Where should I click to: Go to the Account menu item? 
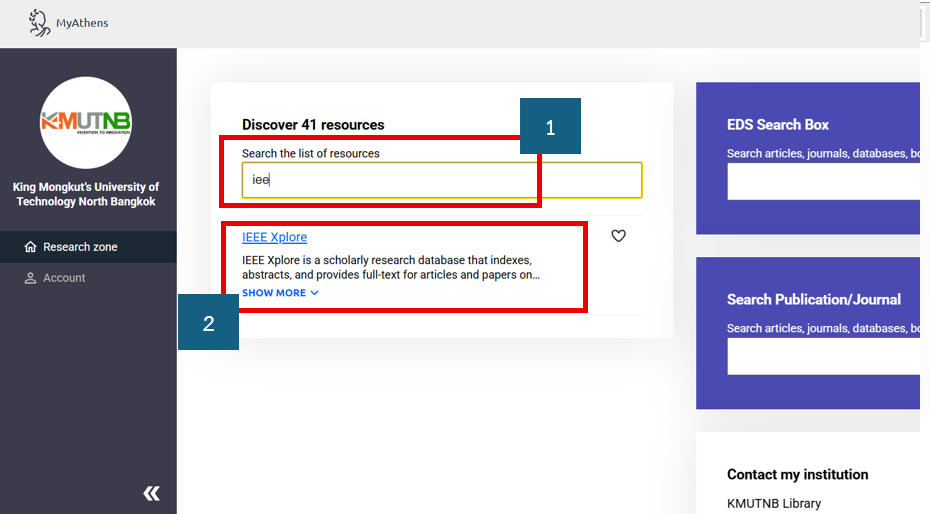(64, 278)
